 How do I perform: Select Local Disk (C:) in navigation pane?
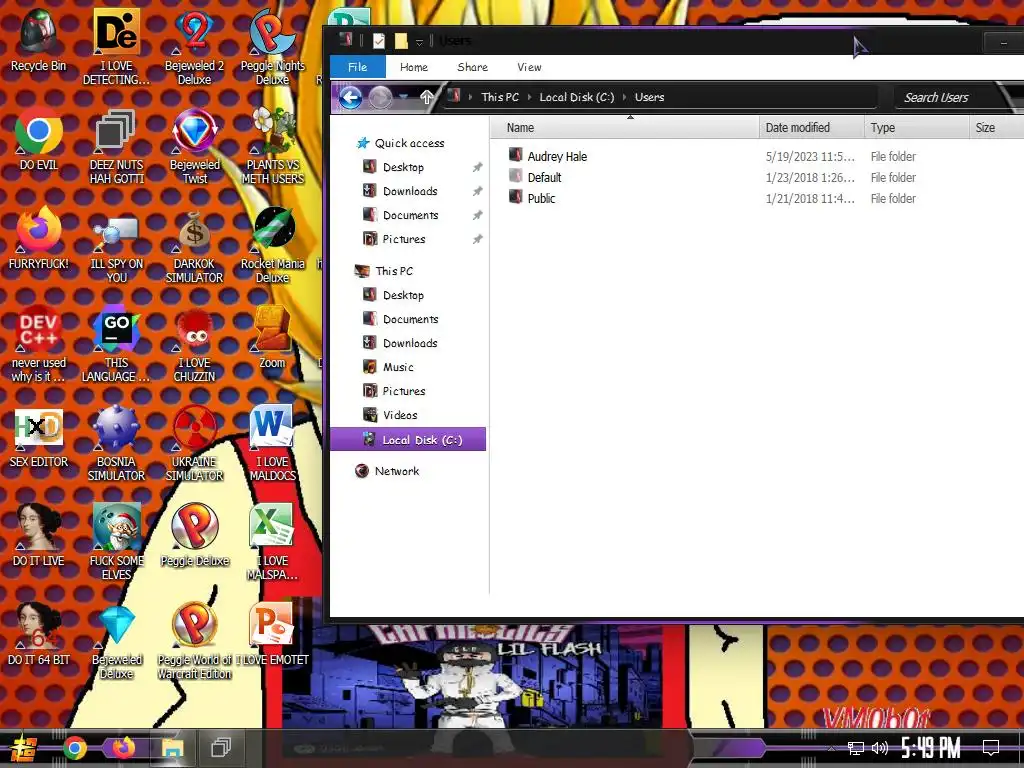[408, 440]
